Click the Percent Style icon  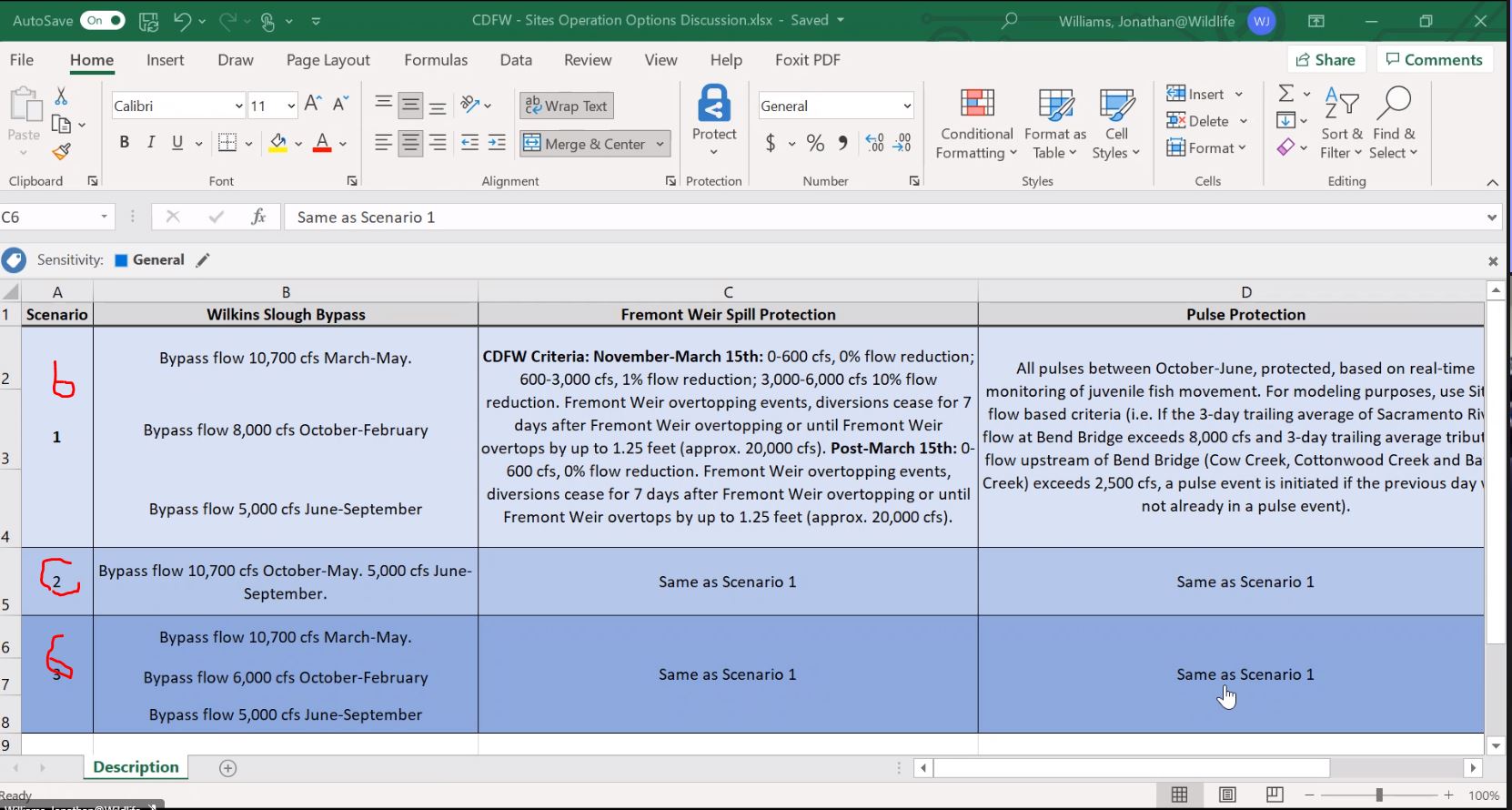pyautogui.click(x=815, y=143)
